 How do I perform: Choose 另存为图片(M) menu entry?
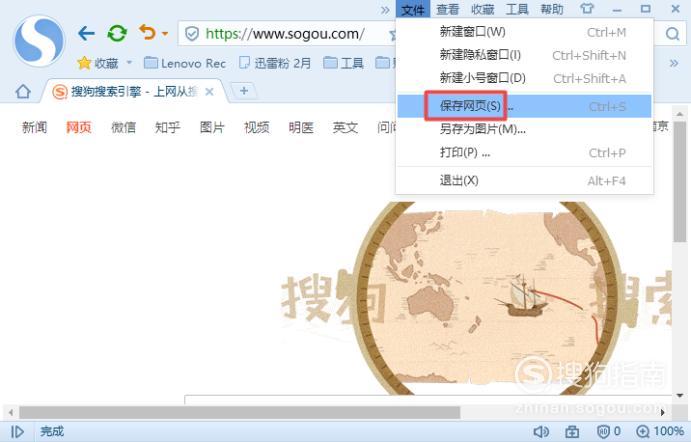click(x=524, y=129)
